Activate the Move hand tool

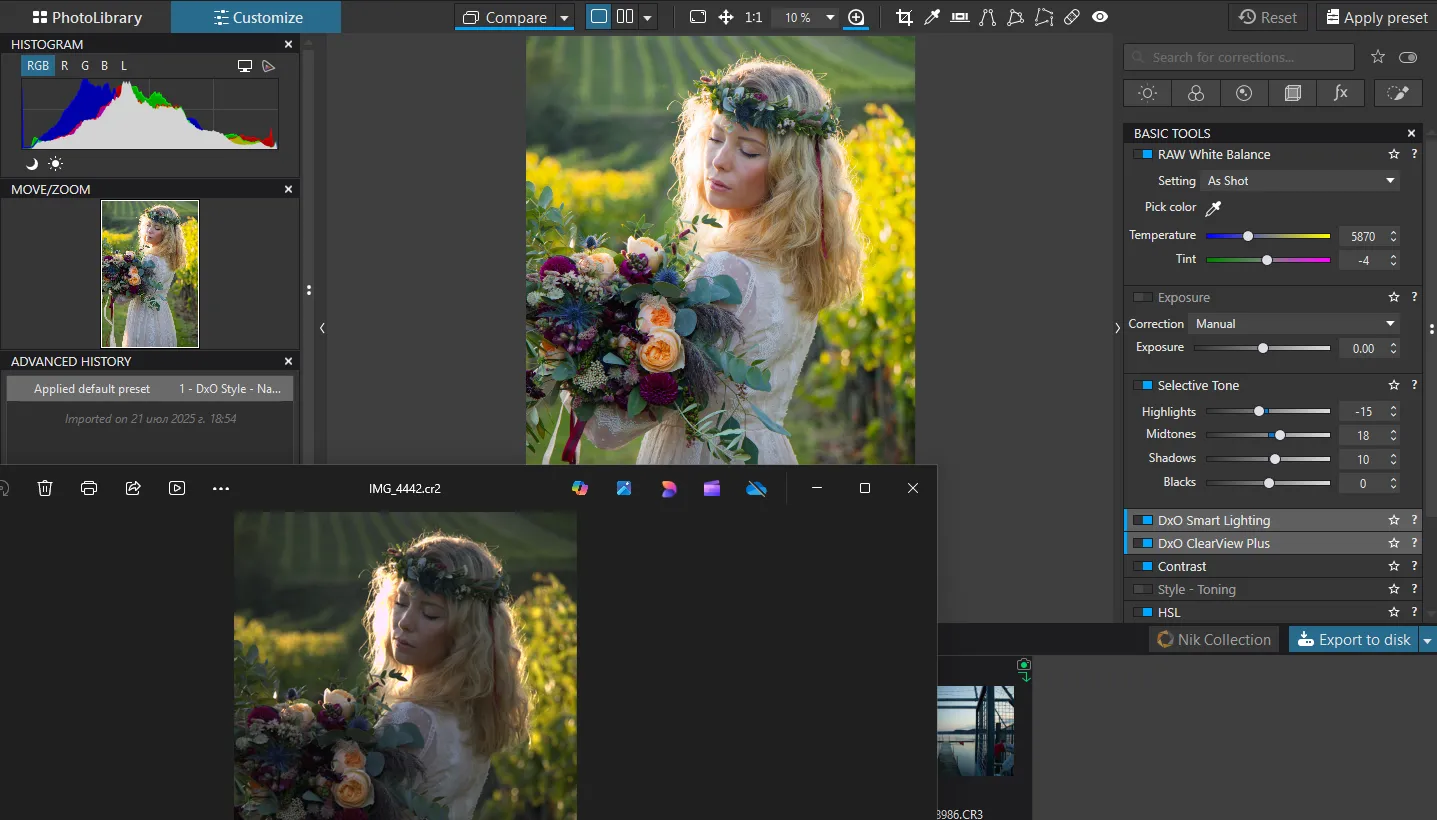point(726,17)
